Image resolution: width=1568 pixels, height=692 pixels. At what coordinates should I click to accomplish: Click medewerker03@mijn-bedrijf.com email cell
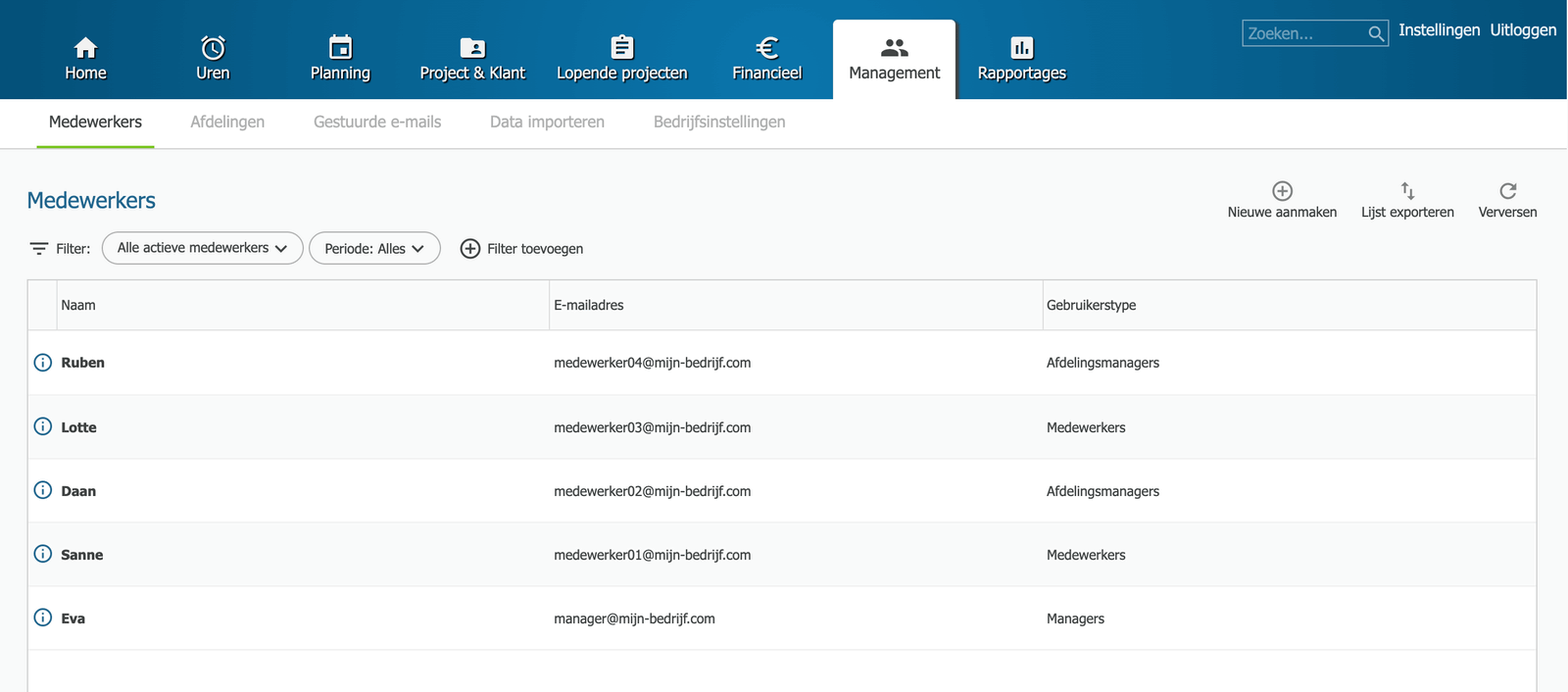pyautogui.click(x=653, y=427)
